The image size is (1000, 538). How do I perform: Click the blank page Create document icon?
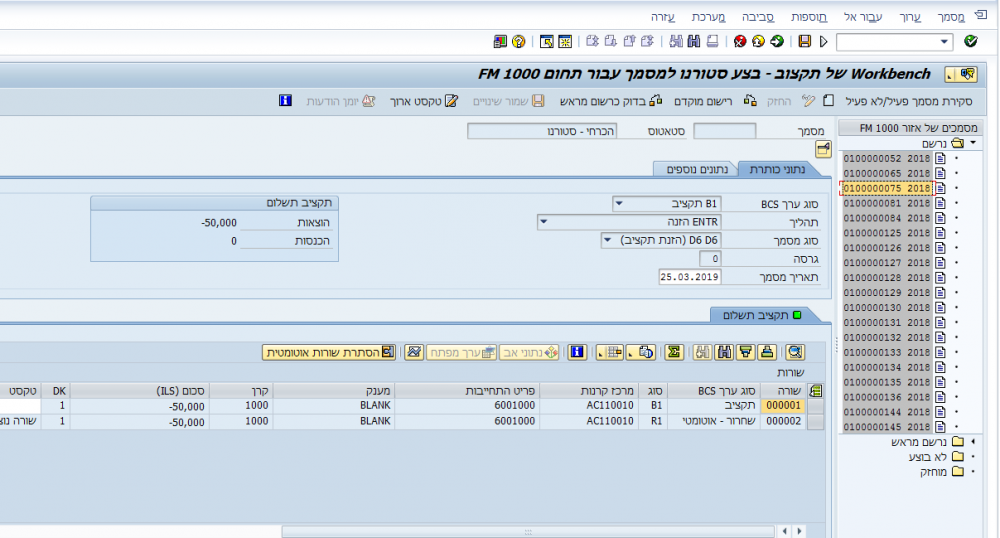click(828, 101)
